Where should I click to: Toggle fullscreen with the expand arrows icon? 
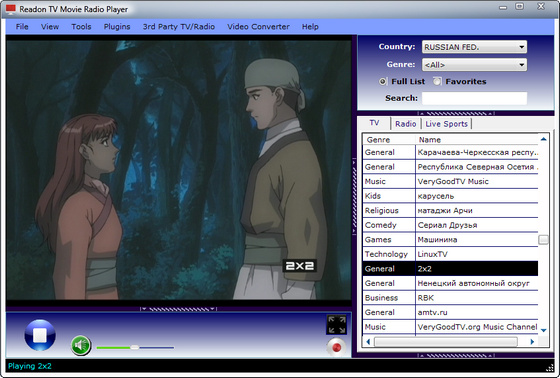(336, 325)
